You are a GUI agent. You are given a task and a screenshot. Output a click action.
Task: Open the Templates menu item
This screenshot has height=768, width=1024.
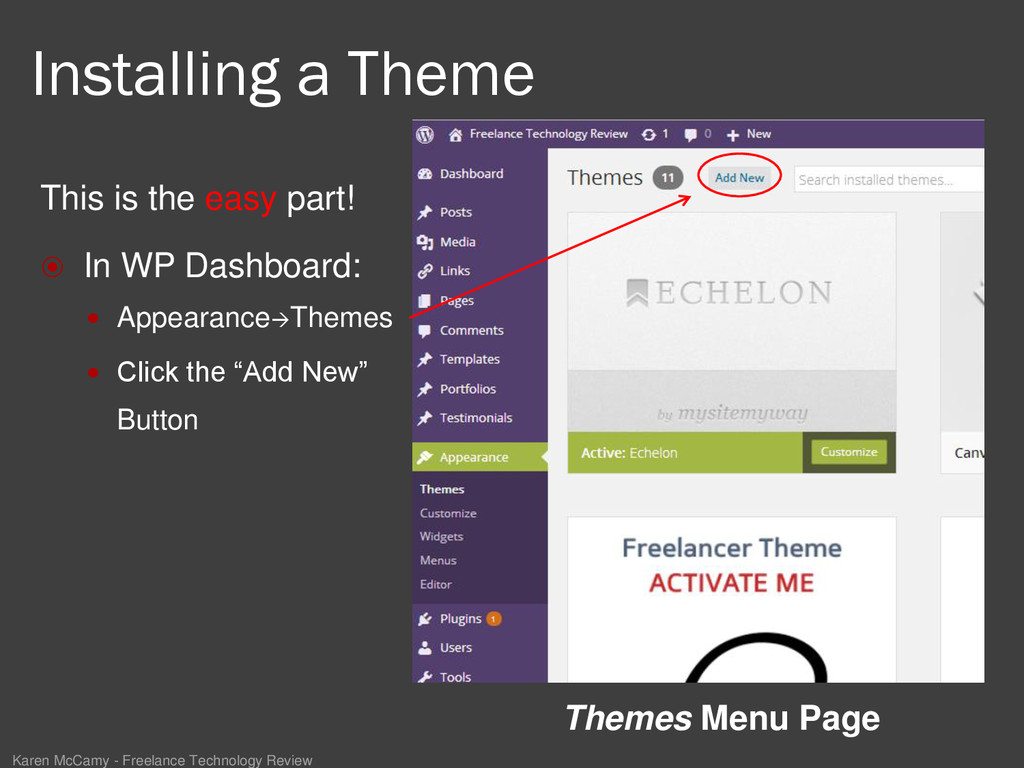click(470, 359)
